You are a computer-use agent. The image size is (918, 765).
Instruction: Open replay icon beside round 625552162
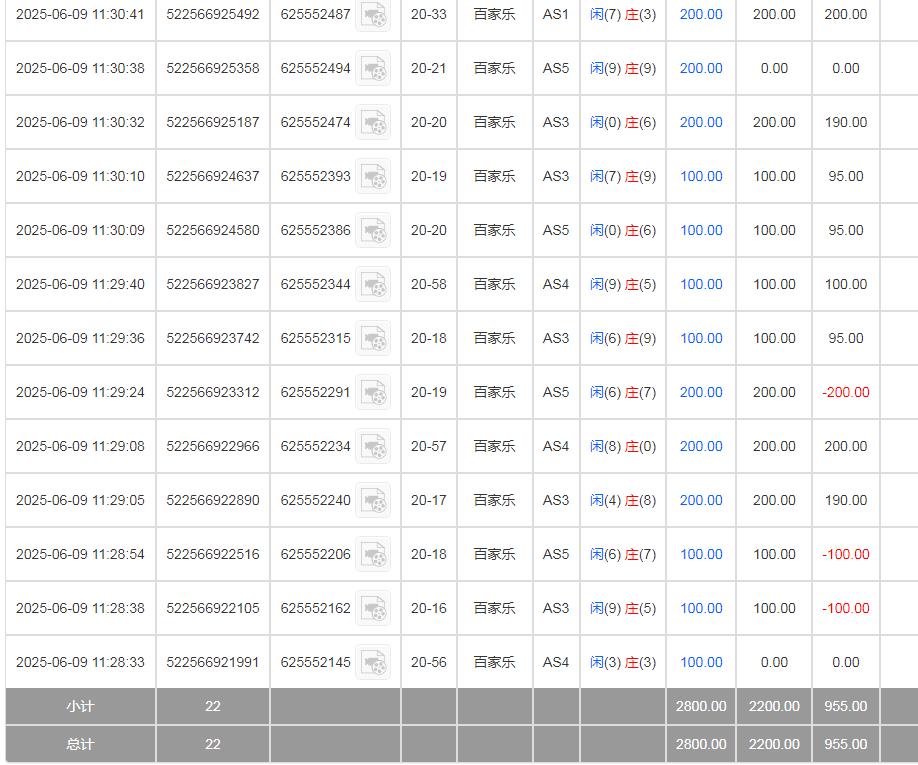point(374,609)
